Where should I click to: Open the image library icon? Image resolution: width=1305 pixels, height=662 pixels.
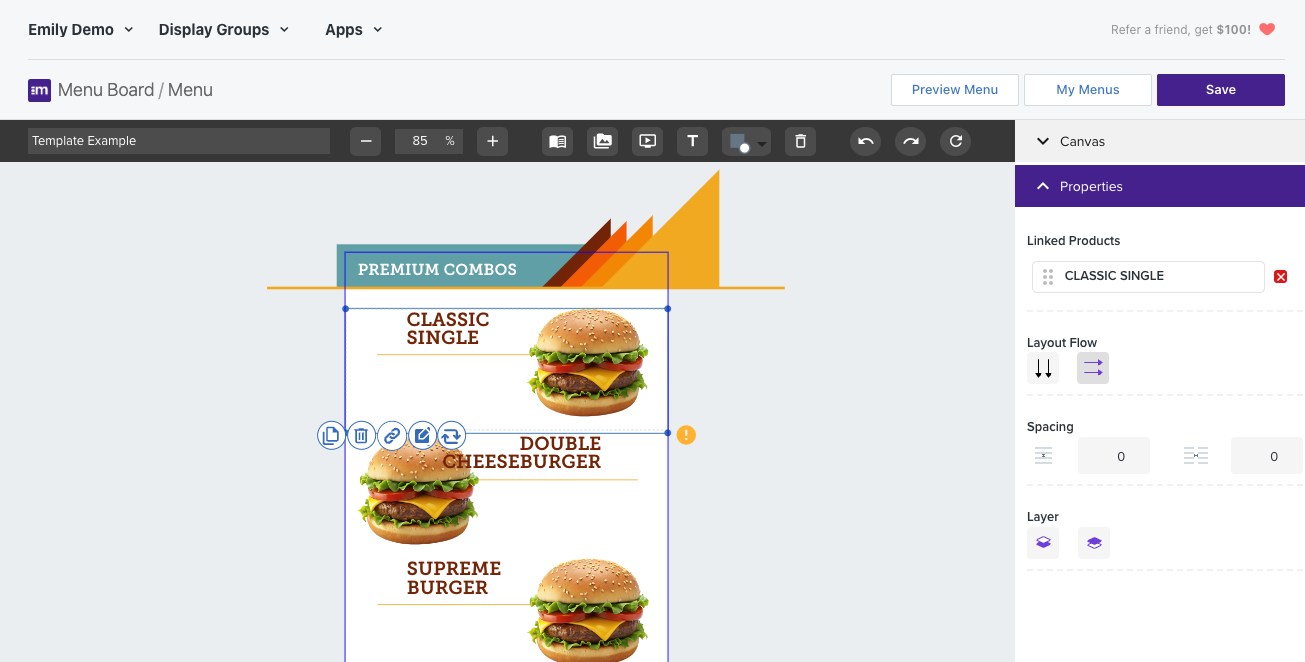pyautogui.click(x=602, y=141)
